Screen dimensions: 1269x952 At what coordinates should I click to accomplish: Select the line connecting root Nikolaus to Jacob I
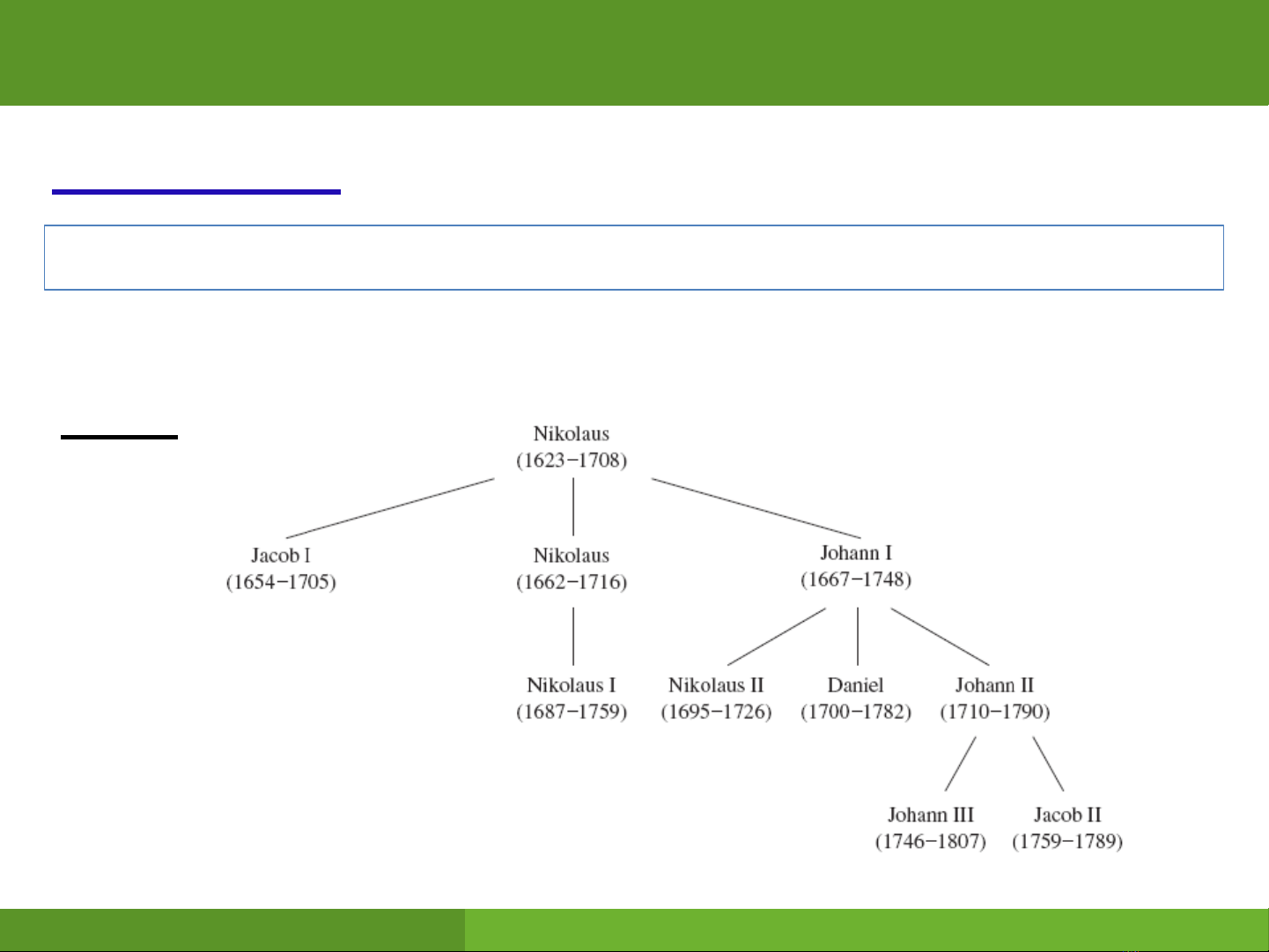pos(390,508)
